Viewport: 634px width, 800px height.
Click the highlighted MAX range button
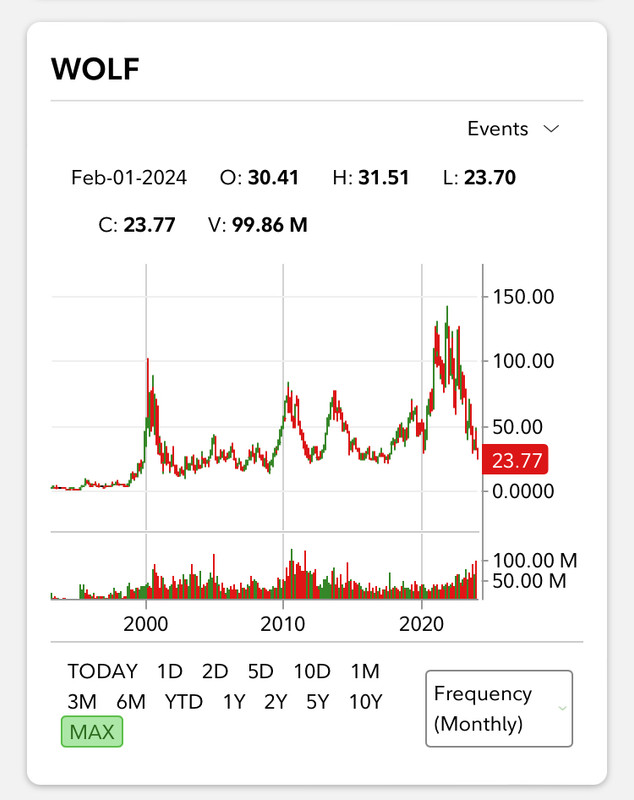click(x=92, y=732)
